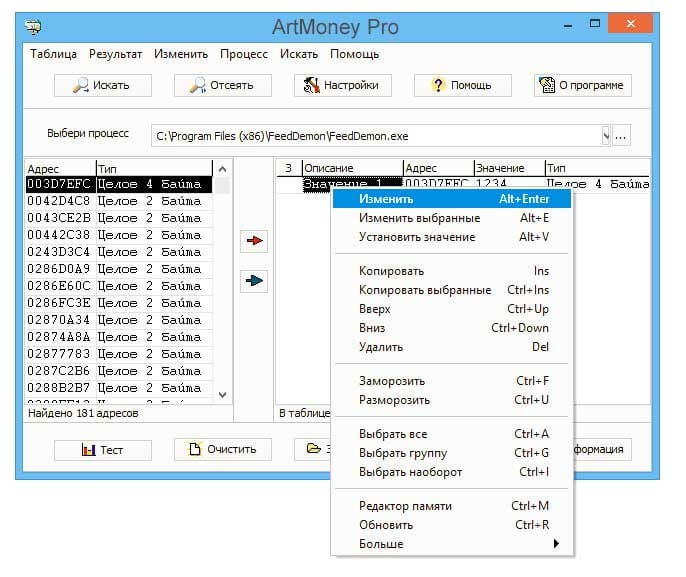
Task: Select address row 0286FC3E
Action: pyautogui.click(x=119, y=303)
